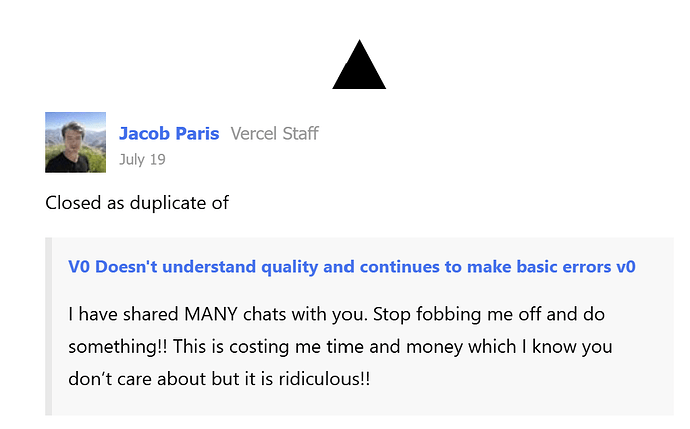Click the word 'Staff' beside the author name
This screenshot has width=690, height=429.
301,133
